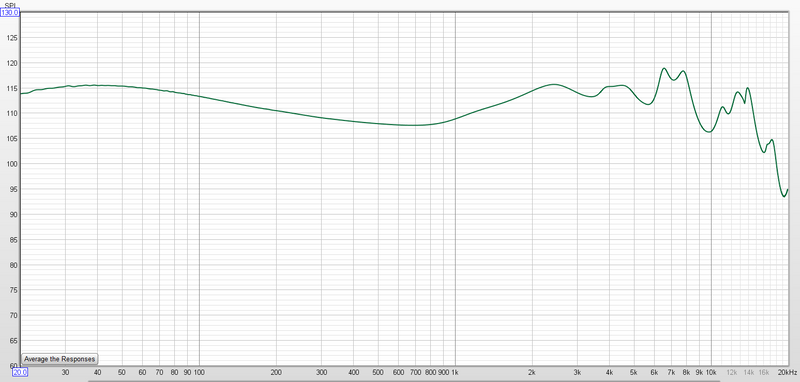This screenshot has height=382, width=800.
Task: Click the 2k frequency axis label
Action: click(533, 372)
